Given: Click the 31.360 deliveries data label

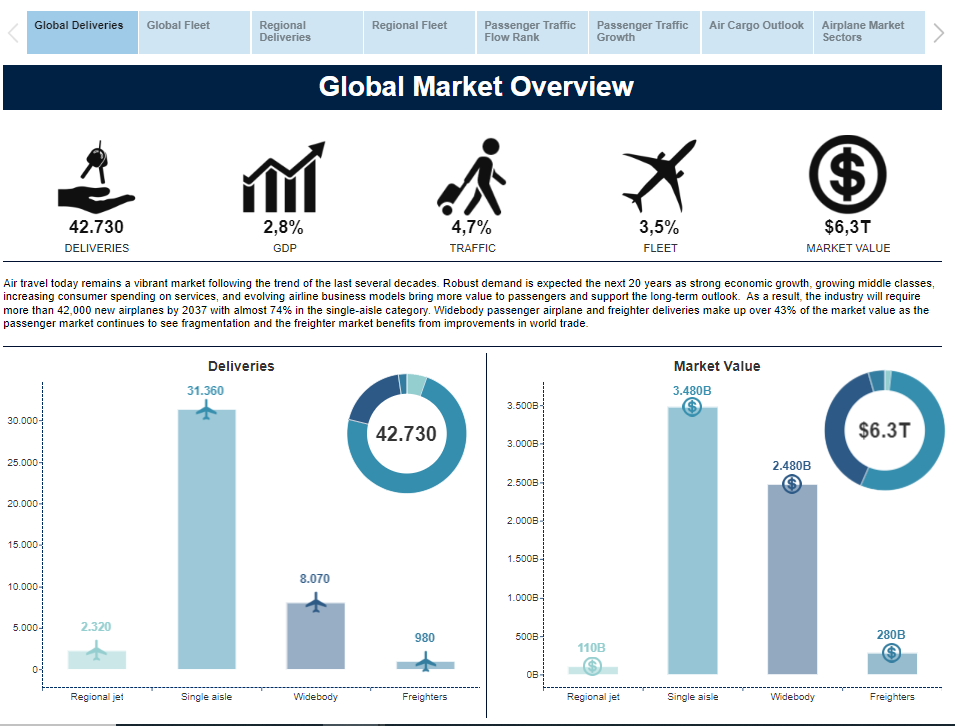Looking at the screenshot, I should 205,390.
